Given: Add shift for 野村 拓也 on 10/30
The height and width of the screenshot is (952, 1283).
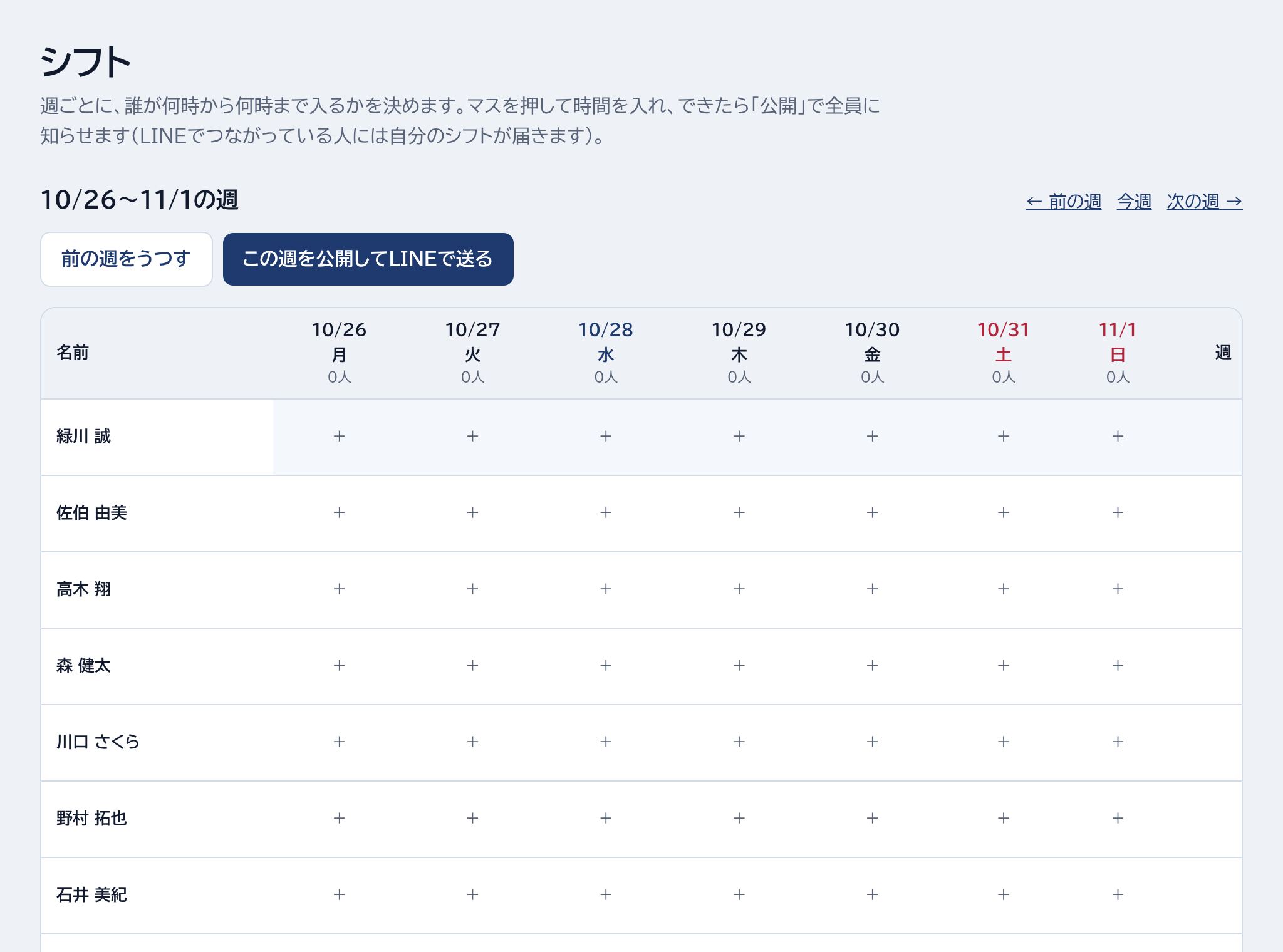Looking at the screenshot, I should pos(872,819).
